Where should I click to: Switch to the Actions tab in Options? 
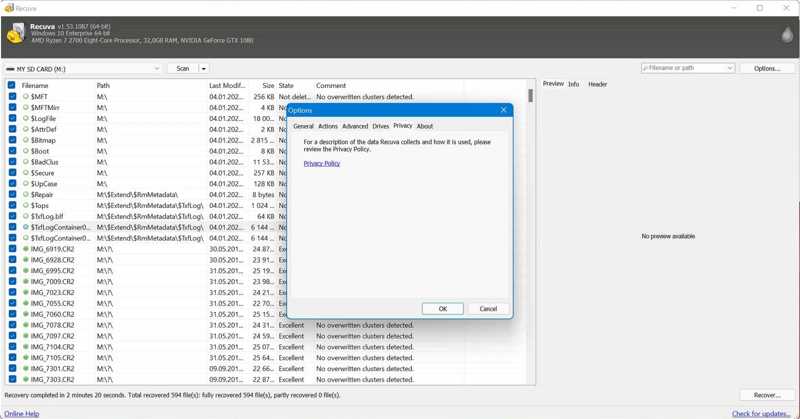point(328,126)
